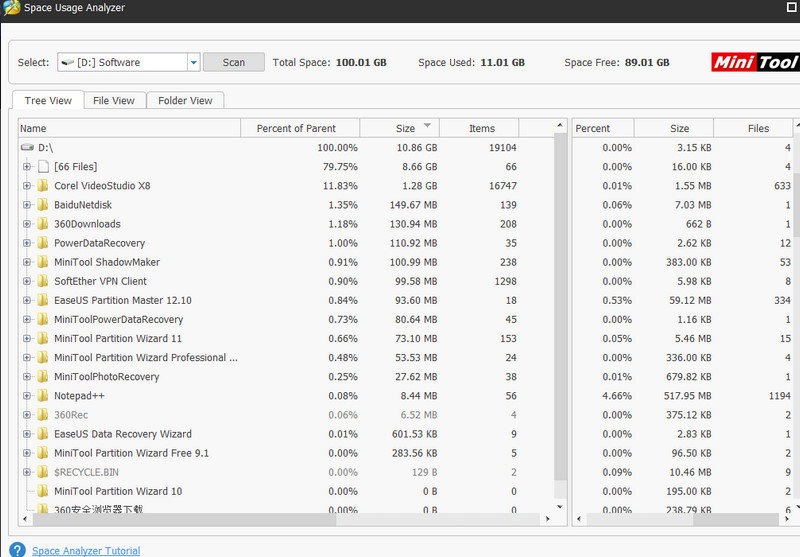Click the tree horizontal scrollbar thumb

click(x=184, y=519)
